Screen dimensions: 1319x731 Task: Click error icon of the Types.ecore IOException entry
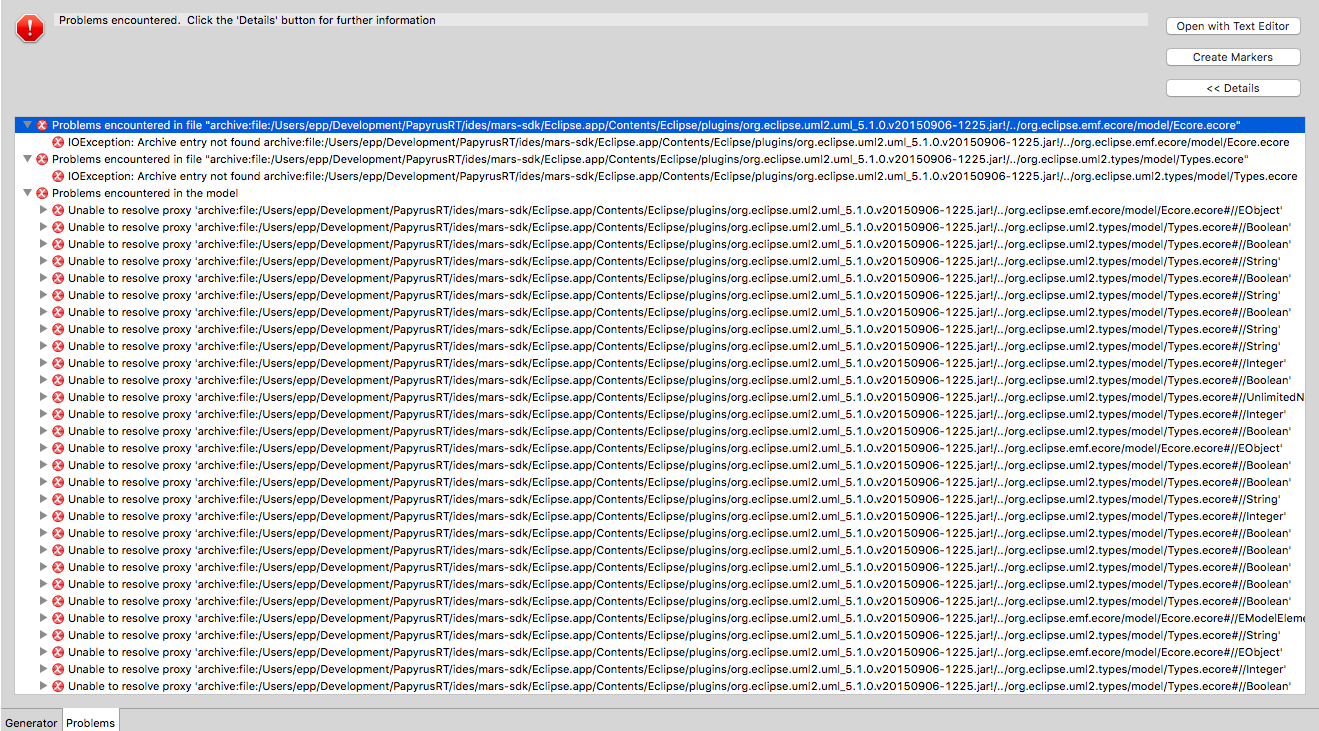coord(58,176)
